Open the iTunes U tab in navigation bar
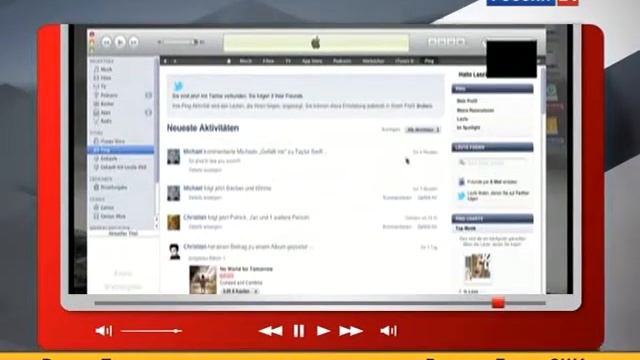The image size is (640, 360). [404, 61]
